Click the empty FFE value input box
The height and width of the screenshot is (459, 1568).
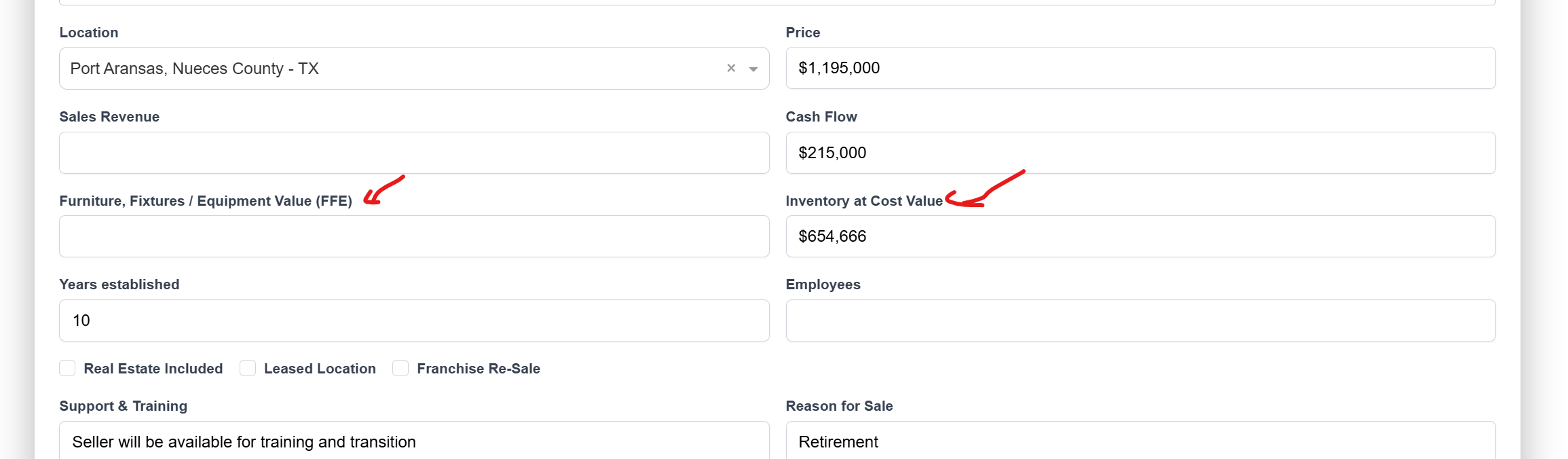[x=414, y=236]
